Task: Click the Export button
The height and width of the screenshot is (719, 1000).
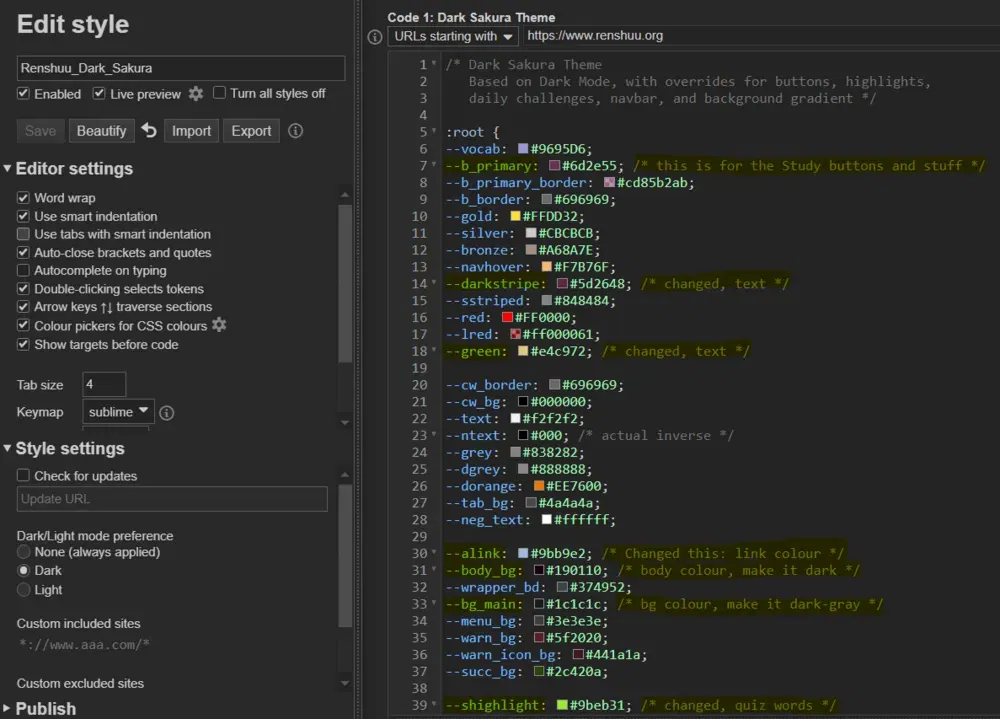Action: pyautogui.click(x=251, y=131)
